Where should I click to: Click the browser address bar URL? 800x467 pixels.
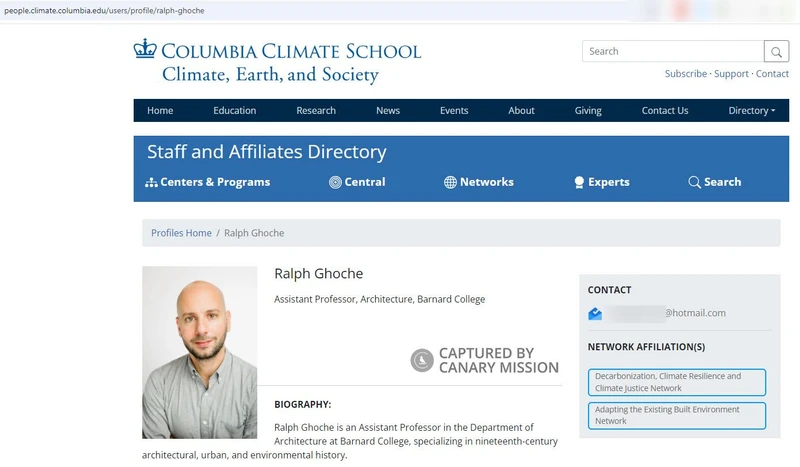click(x=104, y=10)
